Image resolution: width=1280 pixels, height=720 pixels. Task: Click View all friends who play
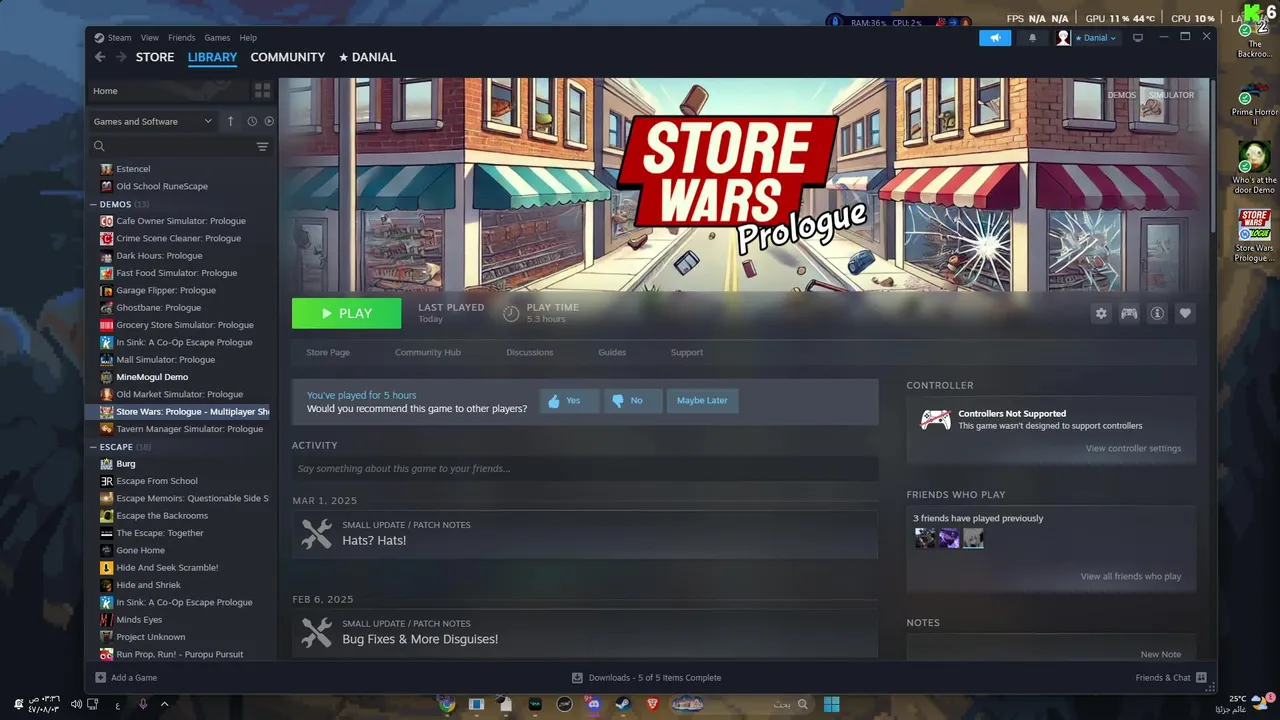pos(1130,576)
